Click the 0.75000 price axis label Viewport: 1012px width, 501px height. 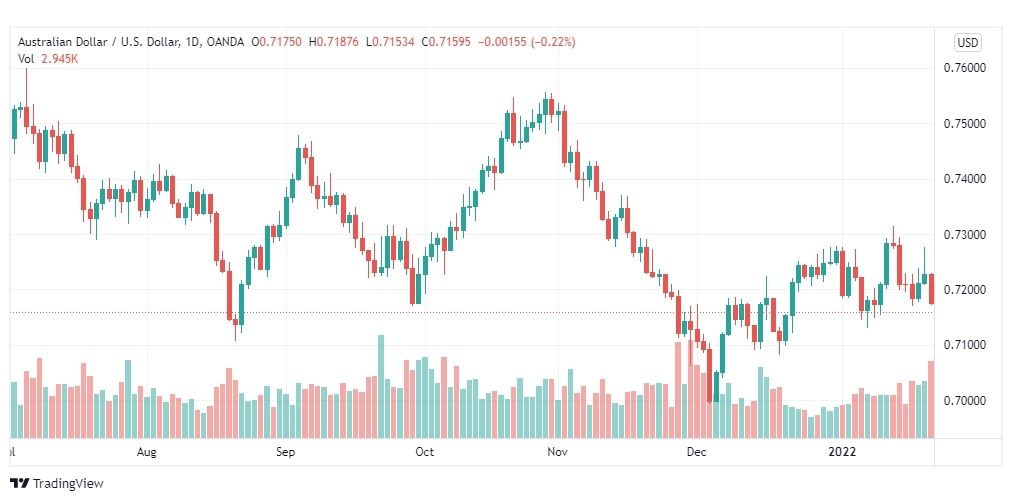967,123
